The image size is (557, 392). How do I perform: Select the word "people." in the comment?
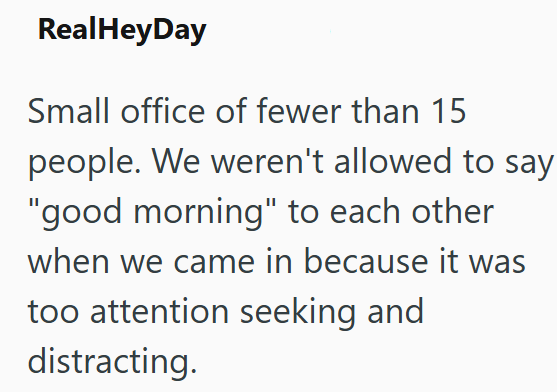[84, 163]
